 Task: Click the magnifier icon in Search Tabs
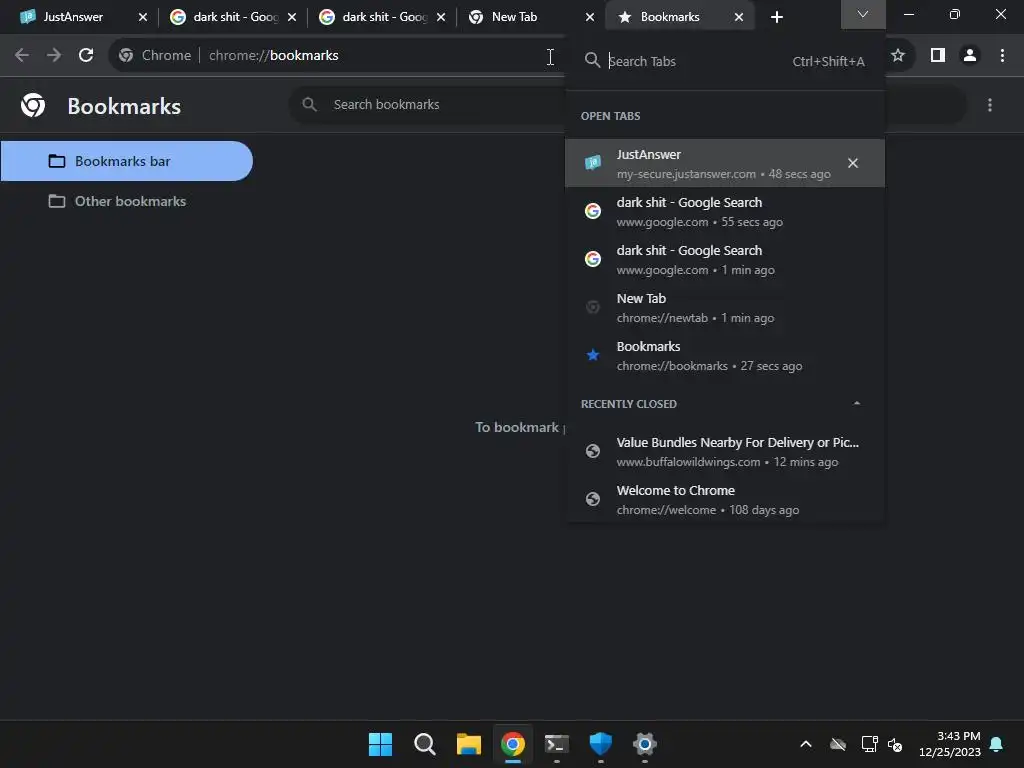click(x=592, y=61)
